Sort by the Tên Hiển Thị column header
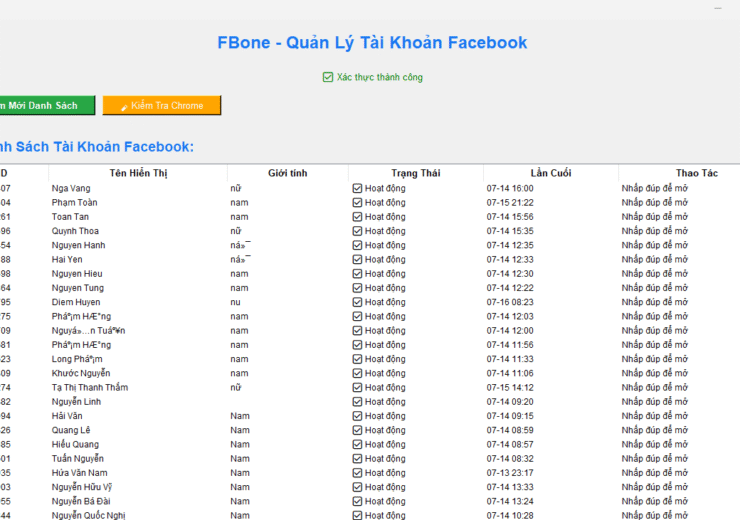 pyautogui.click(x=138, y=173)
